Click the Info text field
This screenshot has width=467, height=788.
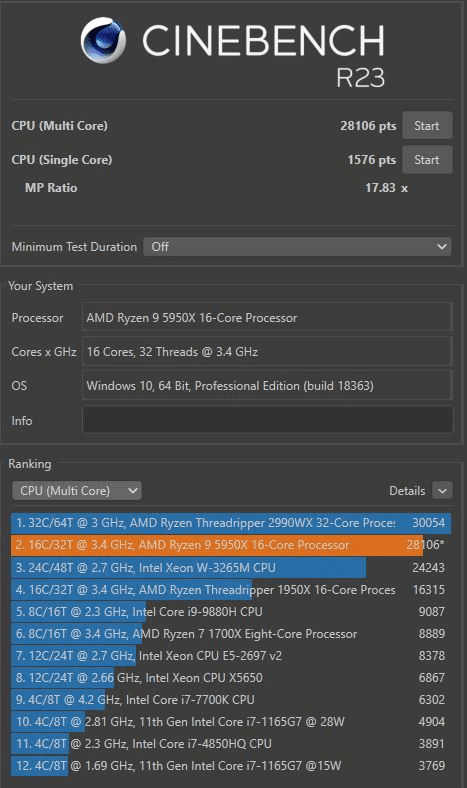(267, 420)
